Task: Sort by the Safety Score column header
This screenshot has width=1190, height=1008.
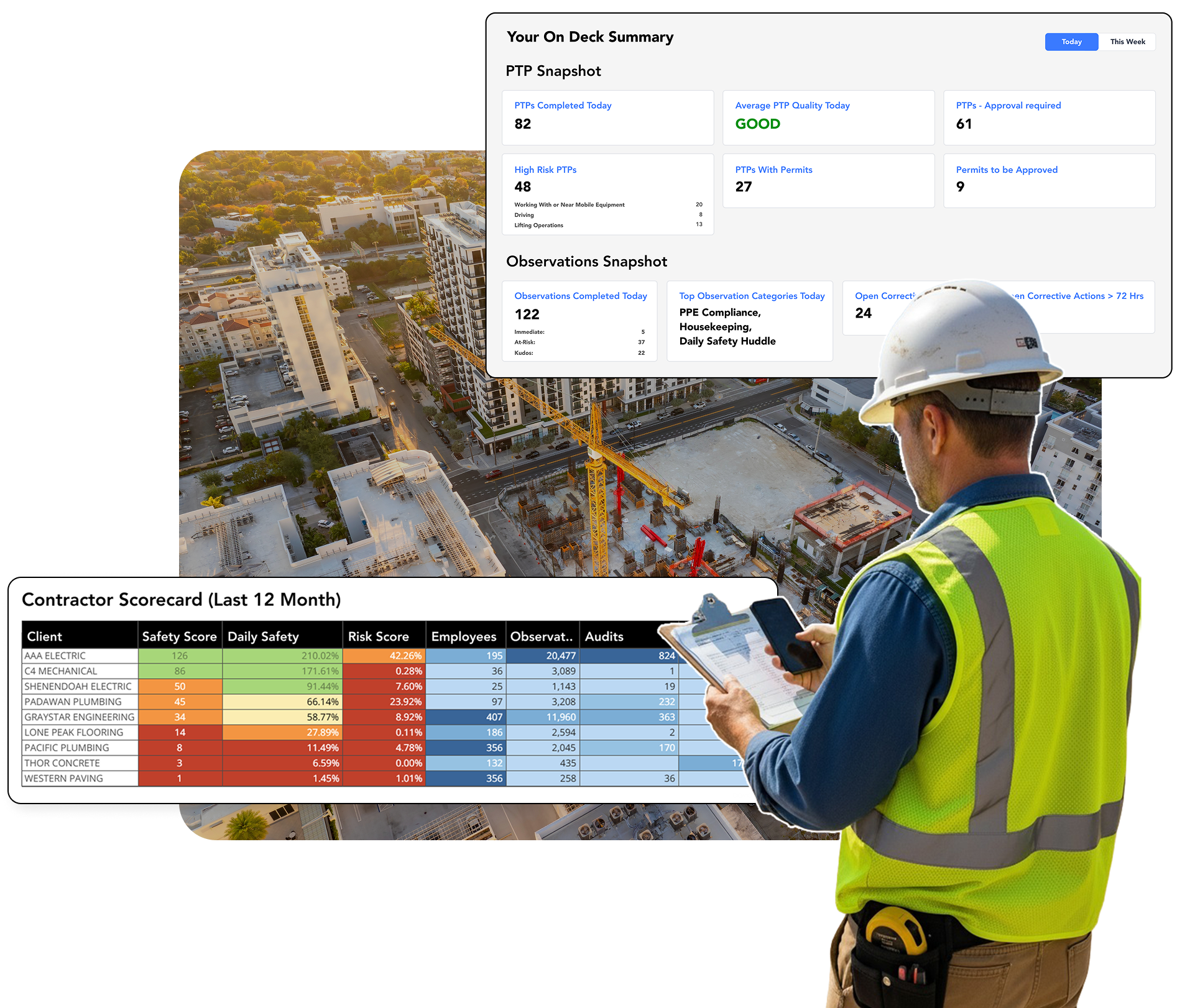Action: pos(180,636)
